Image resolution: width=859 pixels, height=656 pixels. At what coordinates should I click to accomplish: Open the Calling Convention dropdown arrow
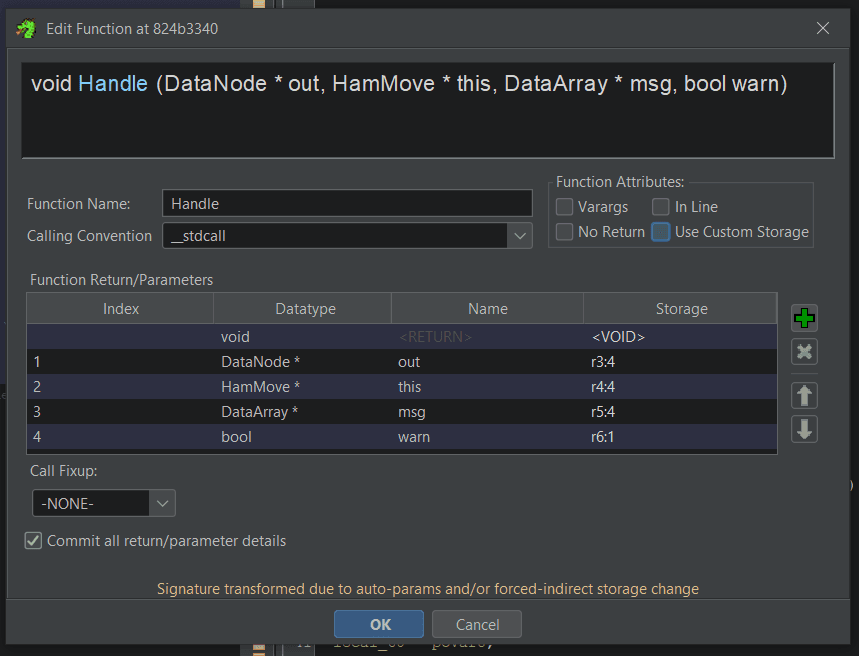[x=520, y=236]
